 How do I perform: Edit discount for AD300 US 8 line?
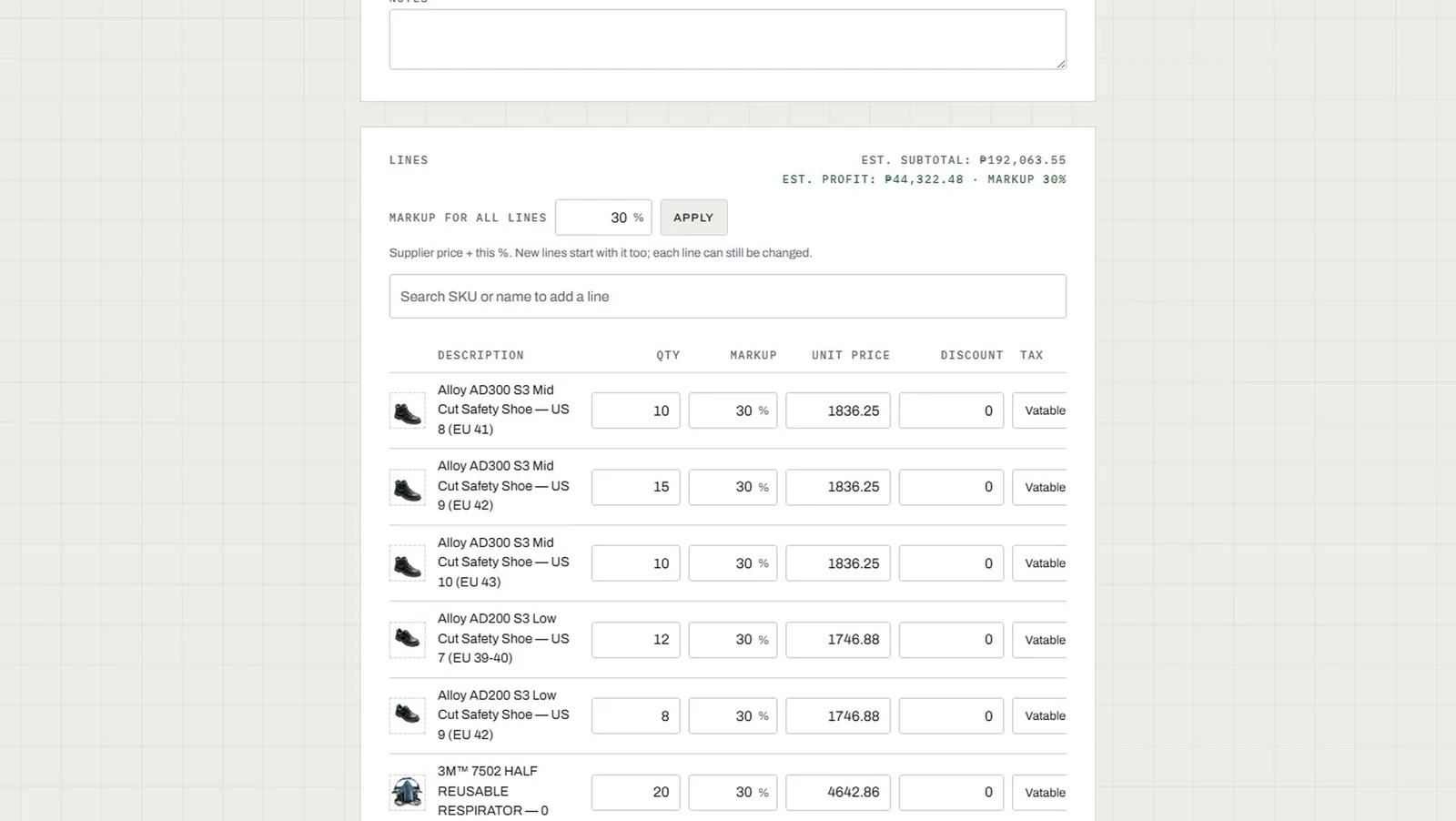(x=951, y=410)
